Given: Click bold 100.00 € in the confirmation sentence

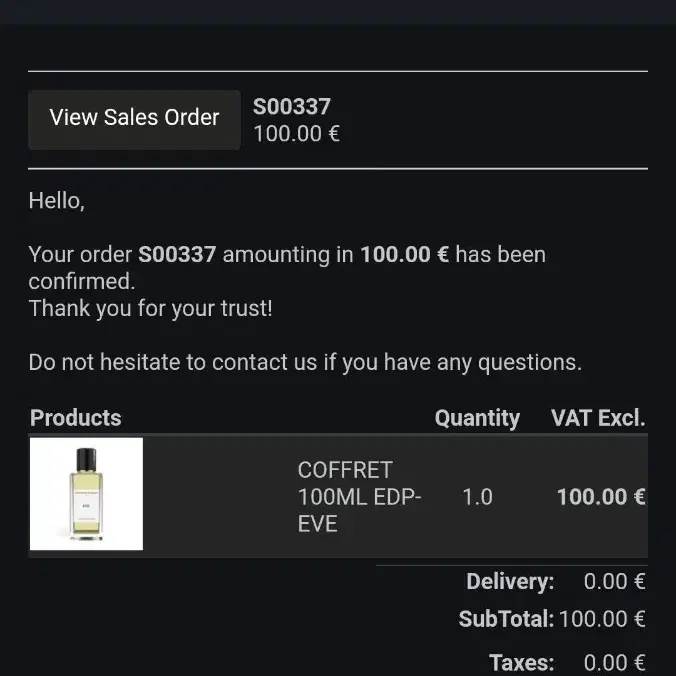Looking at the screenshot, I should coord(405,254).
